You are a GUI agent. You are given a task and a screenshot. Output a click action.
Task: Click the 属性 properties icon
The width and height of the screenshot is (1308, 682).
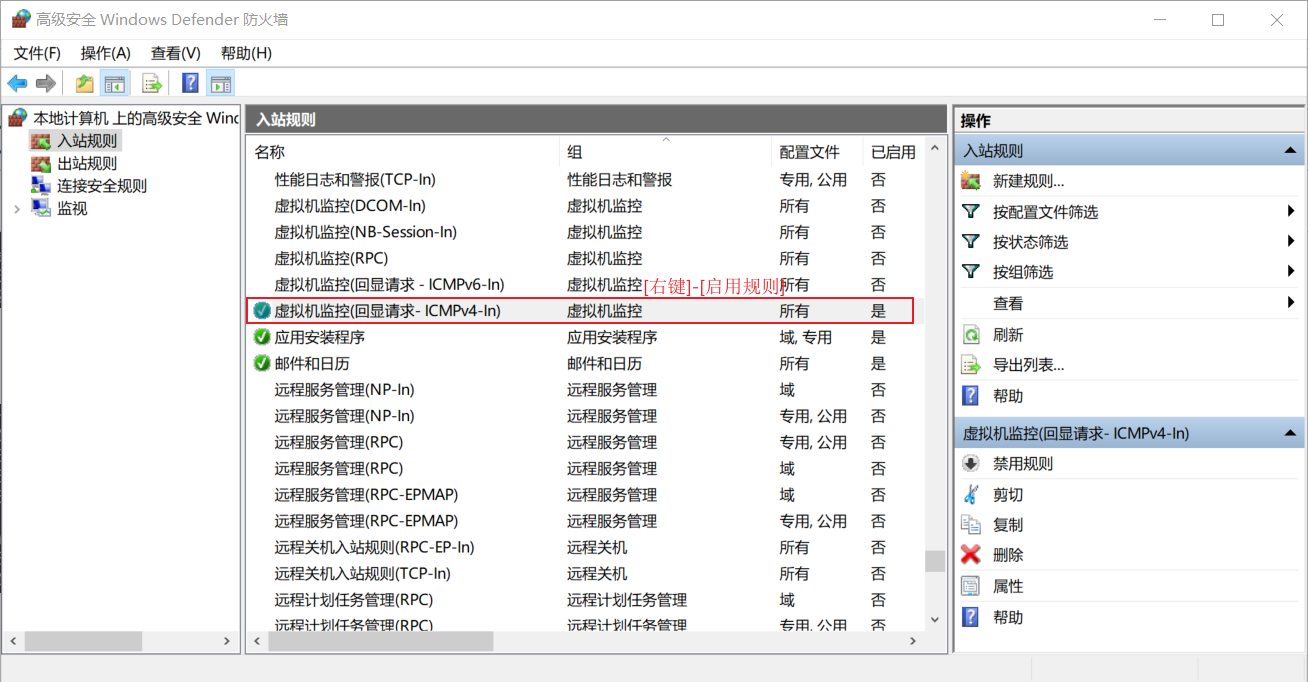click(970, 586)
